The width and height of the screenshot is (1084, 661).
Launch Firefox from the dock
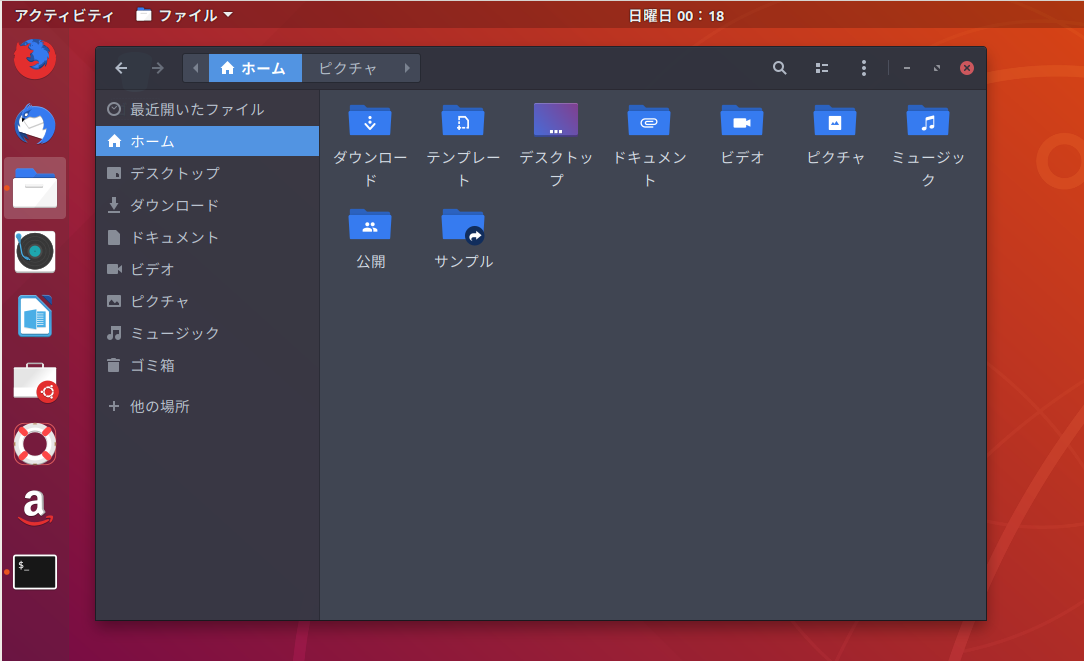coord(34,58)
